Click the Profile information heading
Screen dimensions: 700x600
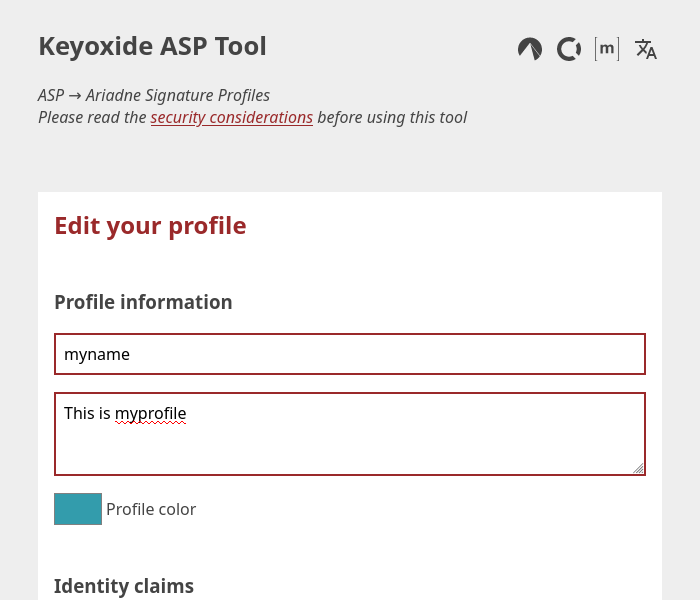pyautogui.click(x=143, y=302)
